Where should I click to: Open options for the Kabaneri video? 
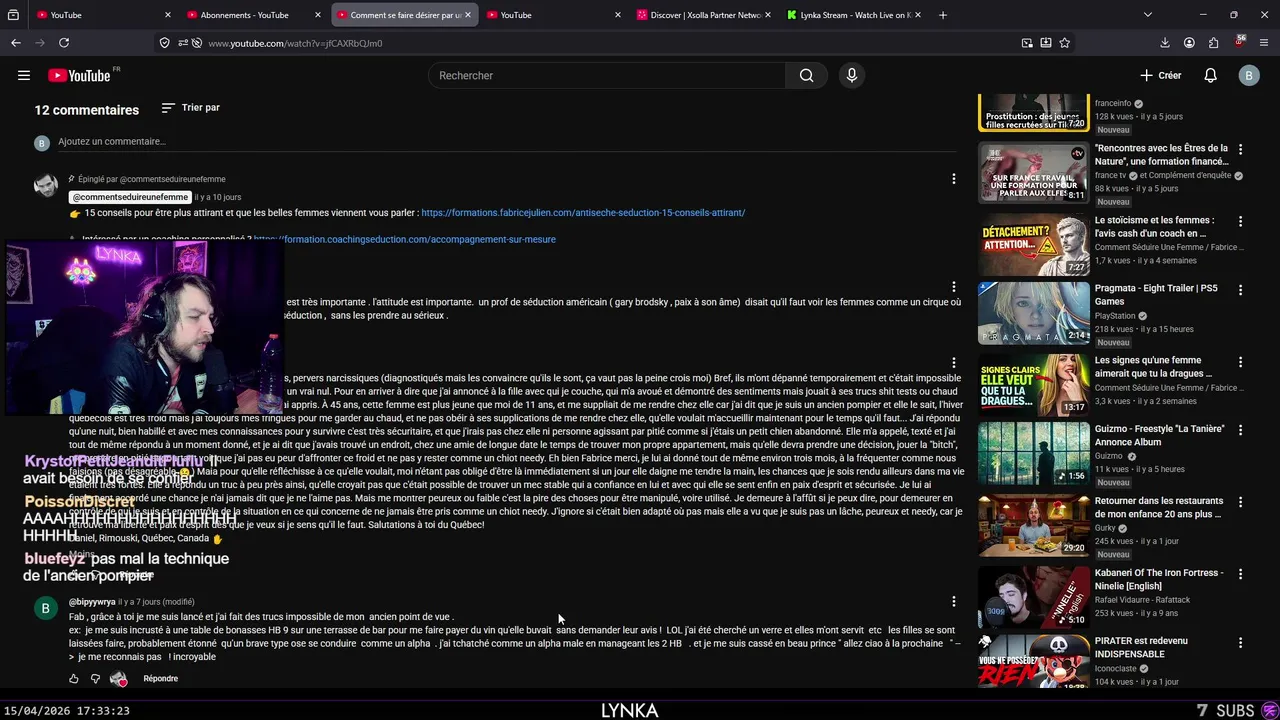[1240, 575]
